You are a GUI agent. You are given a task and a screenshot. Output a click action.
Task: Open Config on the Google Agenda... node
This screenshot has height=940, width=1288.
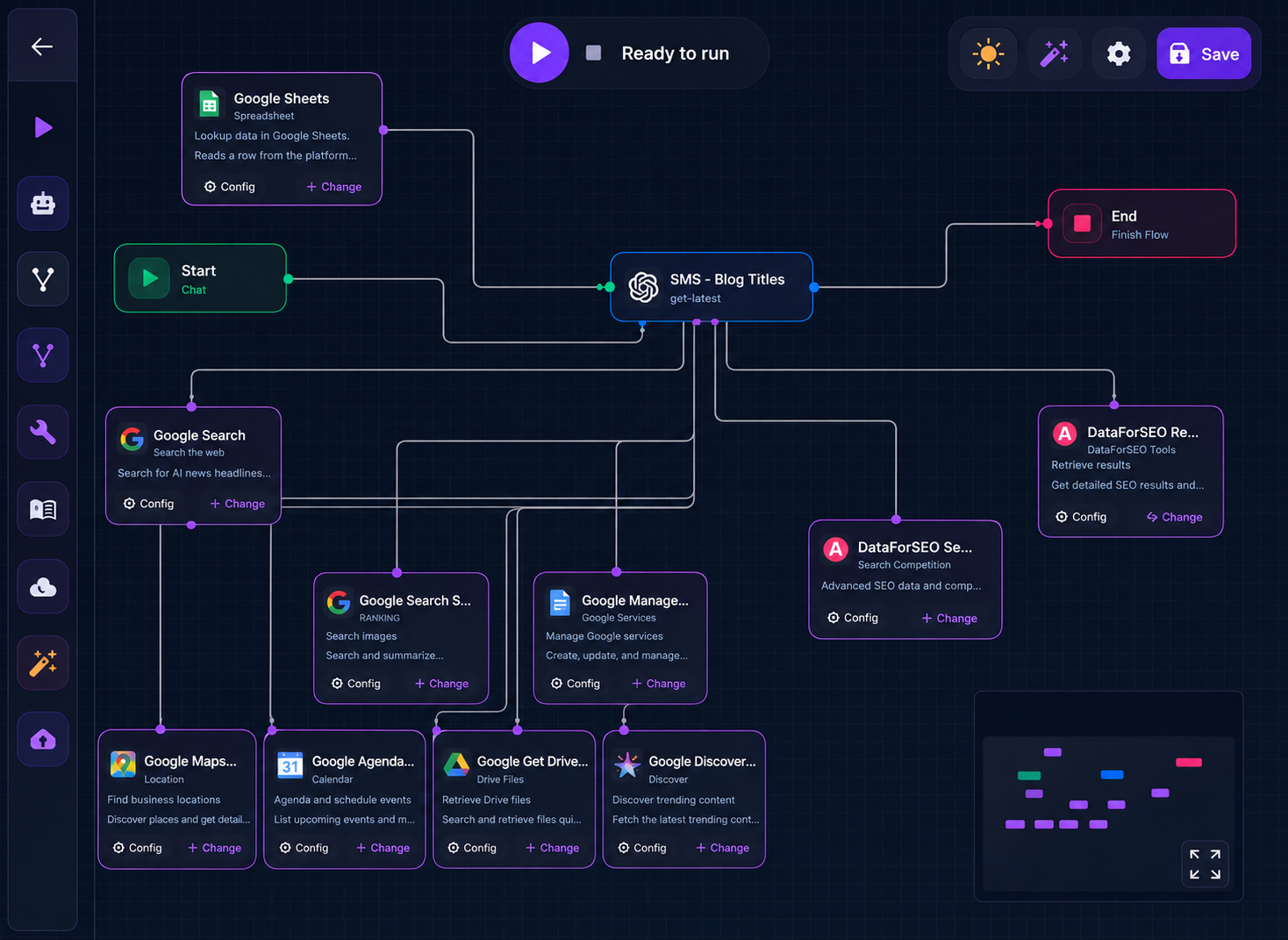click(304, 848)
